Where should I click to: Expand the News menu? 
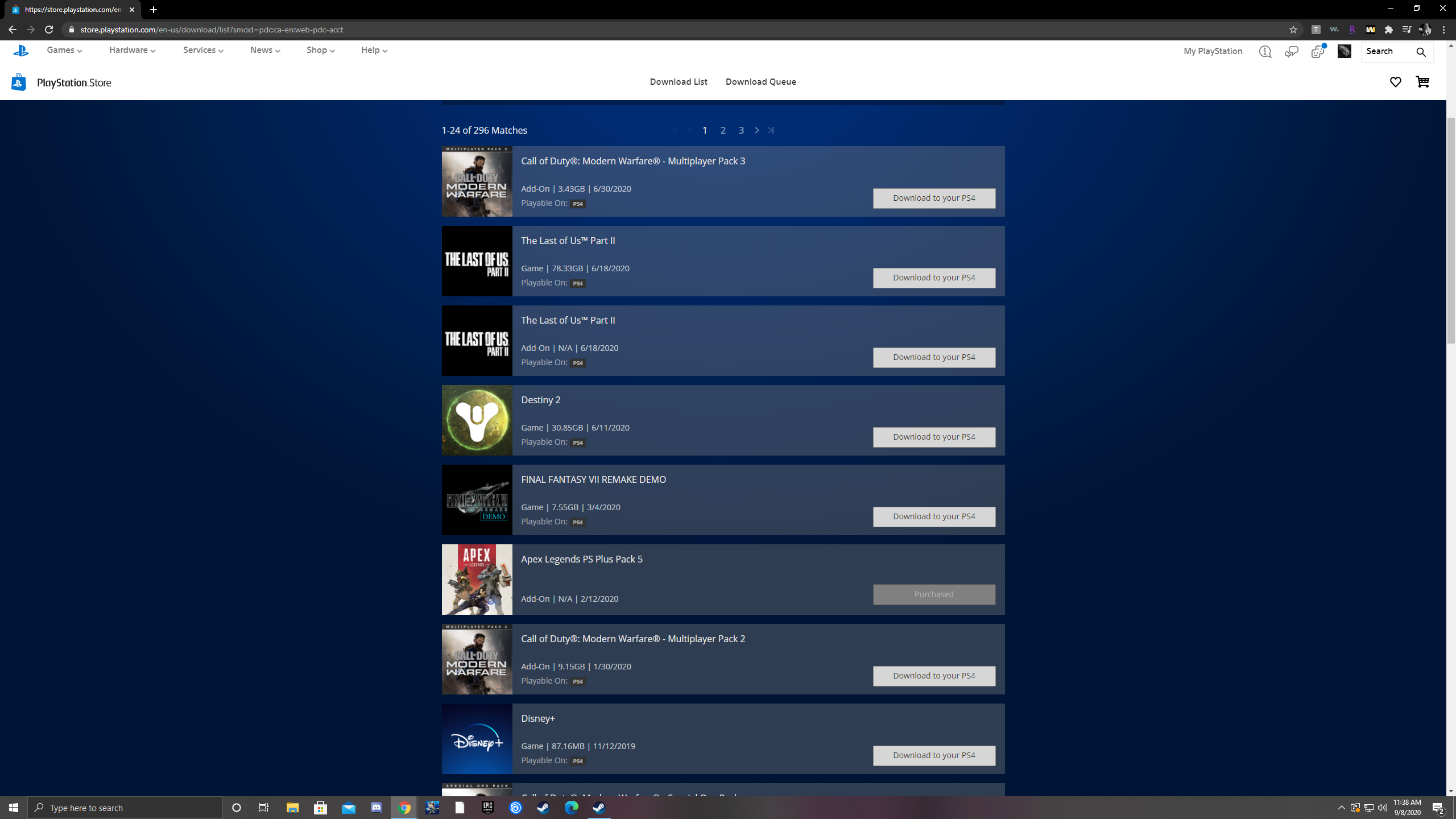coord(265,50)
